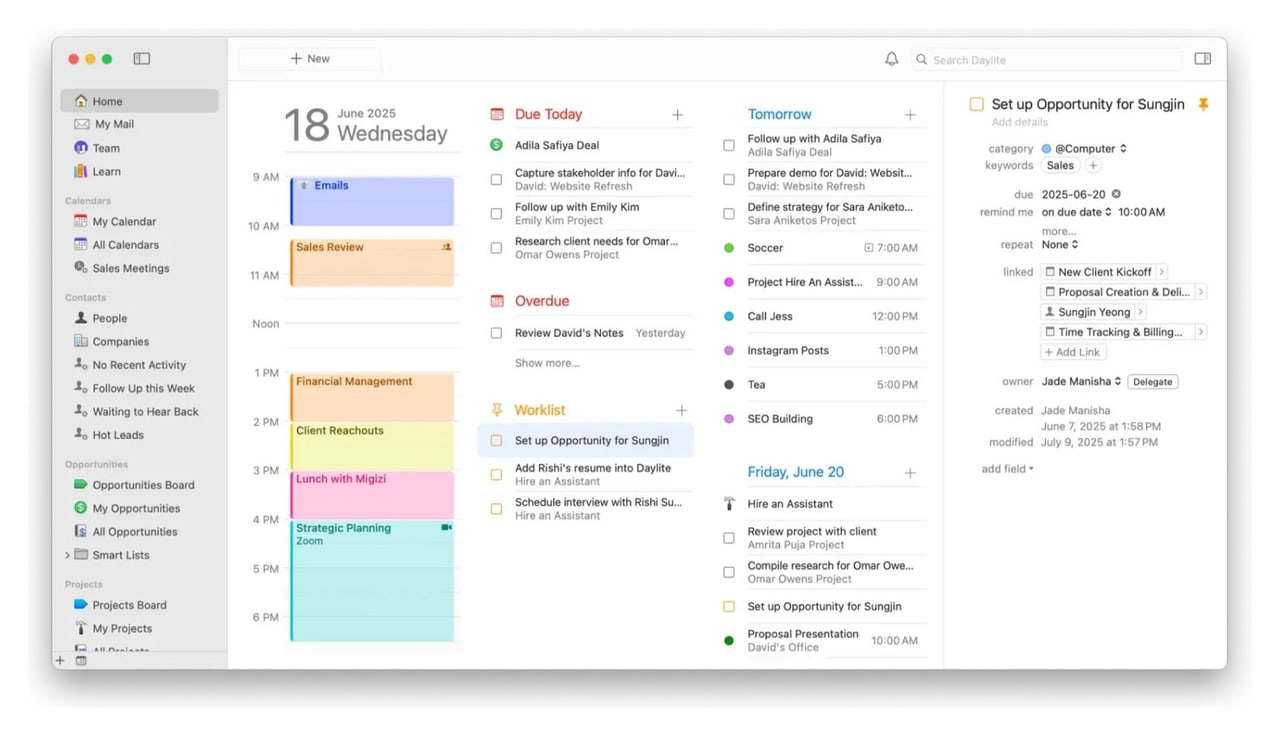Expand the Smart Lists section
Screen dimensions: 1280x736
(67, 555)
